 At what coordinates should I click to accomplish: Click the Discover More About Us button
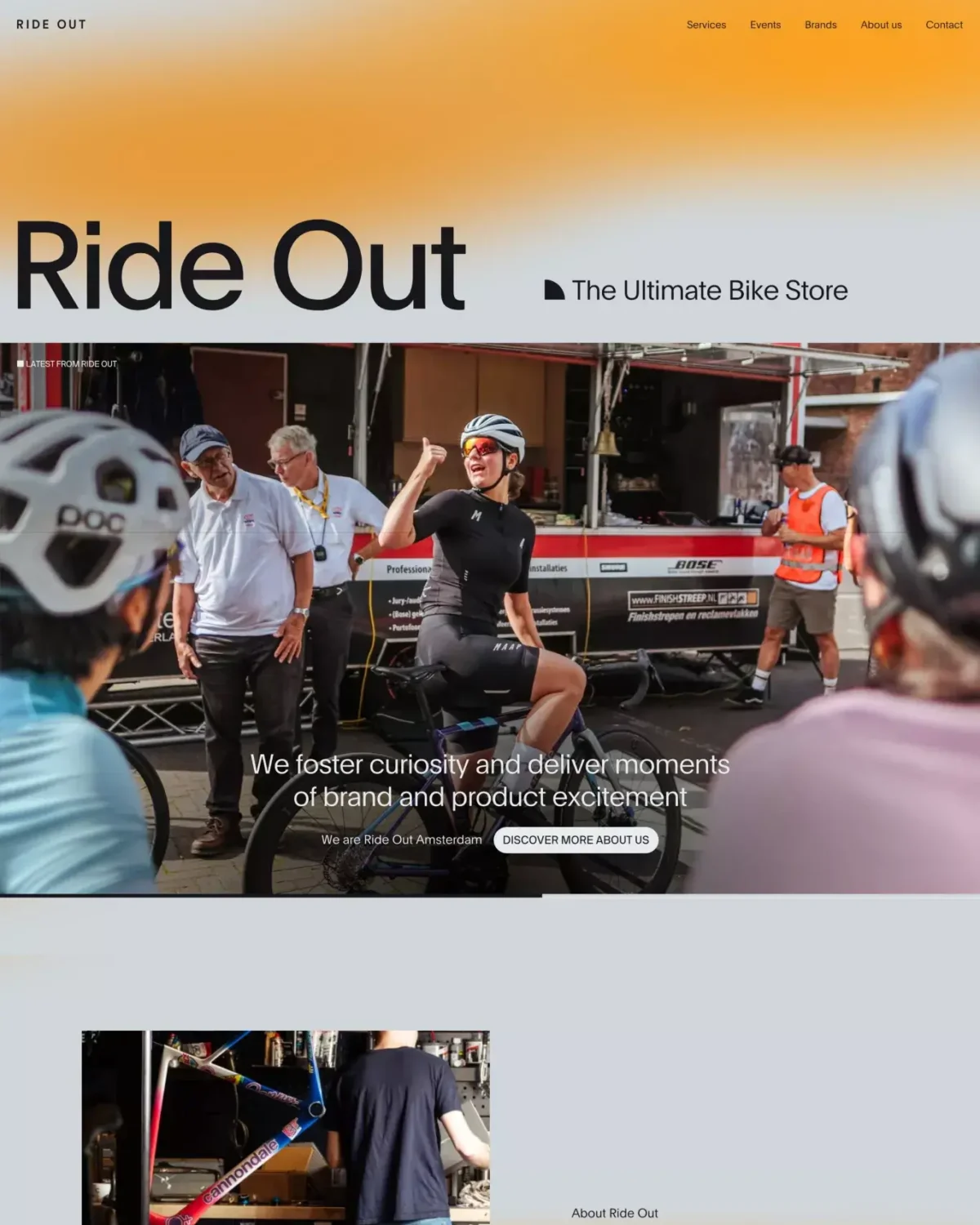[x=576, y=840]
